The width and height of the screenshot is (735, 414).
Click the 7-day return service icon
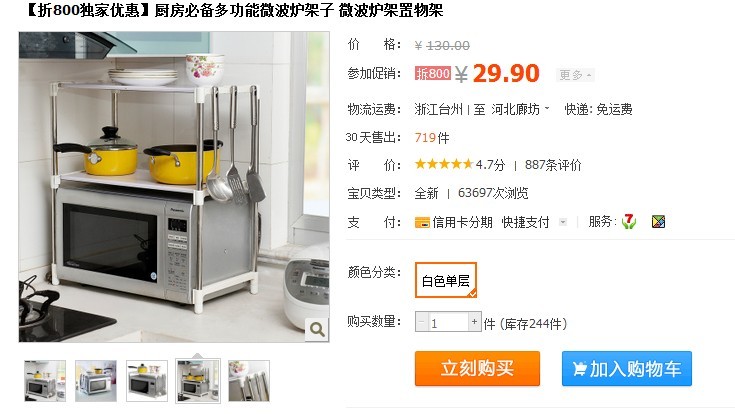pos(629,221)
